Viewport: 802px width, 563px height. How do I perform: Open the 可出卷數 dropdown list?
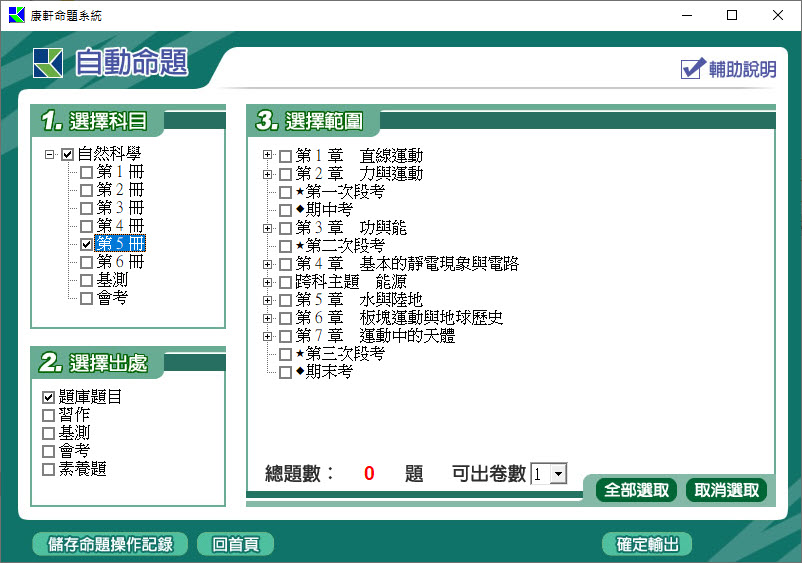pos(558,474)
